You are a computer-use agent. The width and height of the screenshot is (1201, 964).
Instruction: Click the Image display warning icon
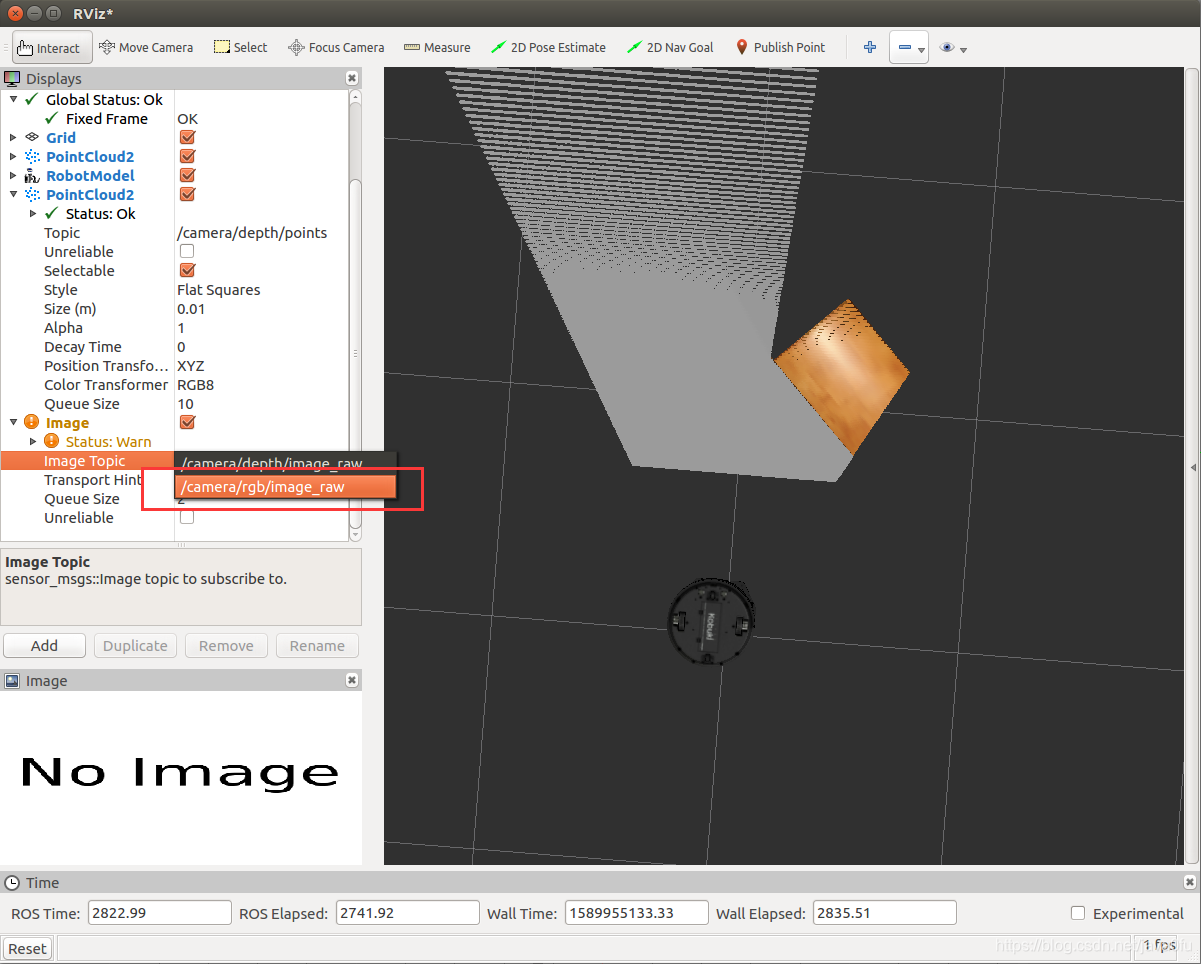point(32,422)
